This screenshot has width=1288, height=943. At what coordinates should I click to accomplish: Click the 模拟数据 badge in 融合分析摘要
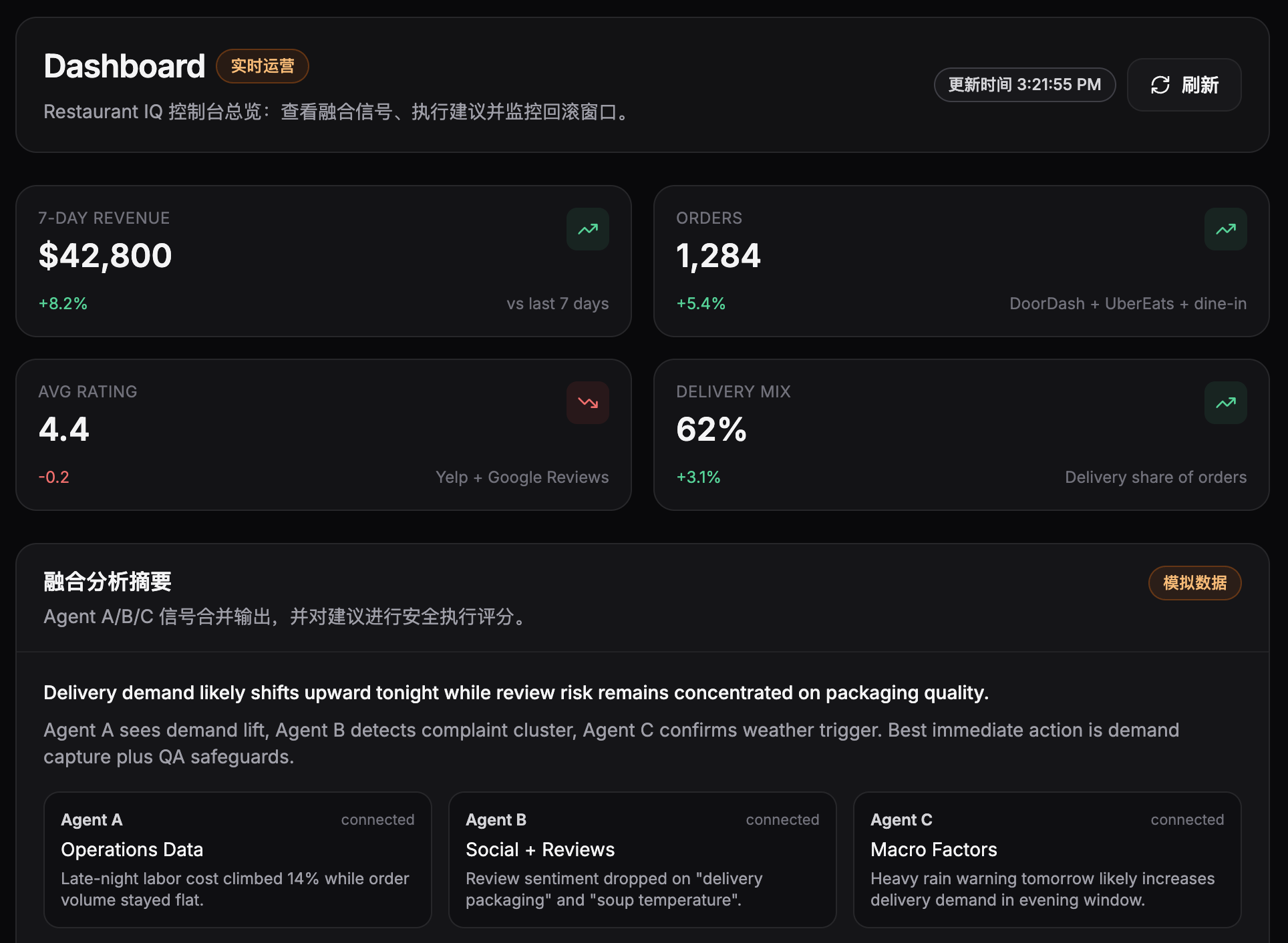click(x=1194, y=582)
